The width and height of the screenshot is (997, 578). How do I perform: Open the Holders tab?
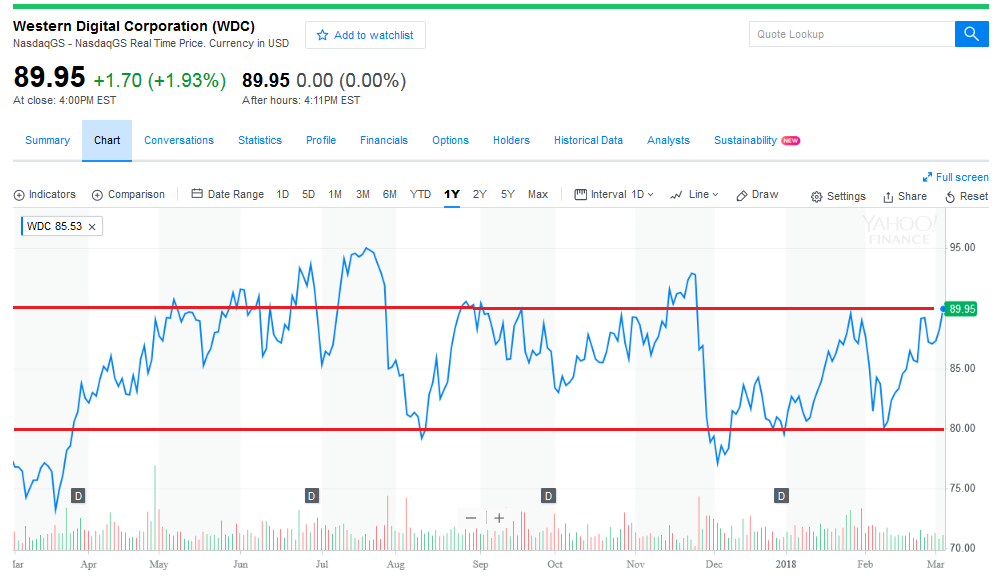(x=511, y=141)
